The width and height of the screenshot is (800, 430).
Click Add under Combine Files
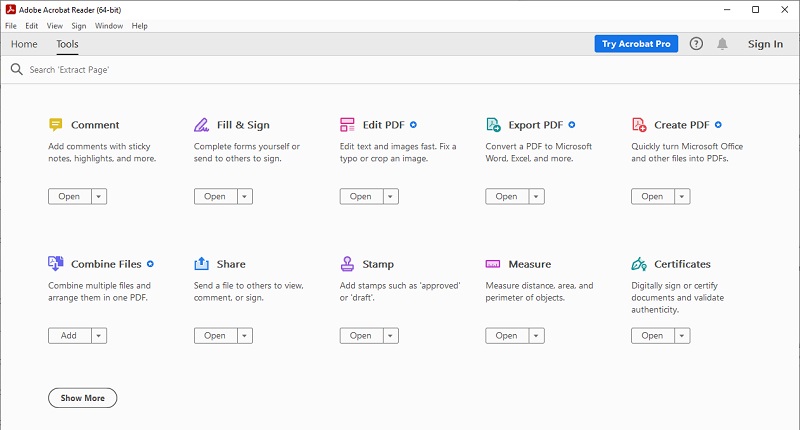70,336
